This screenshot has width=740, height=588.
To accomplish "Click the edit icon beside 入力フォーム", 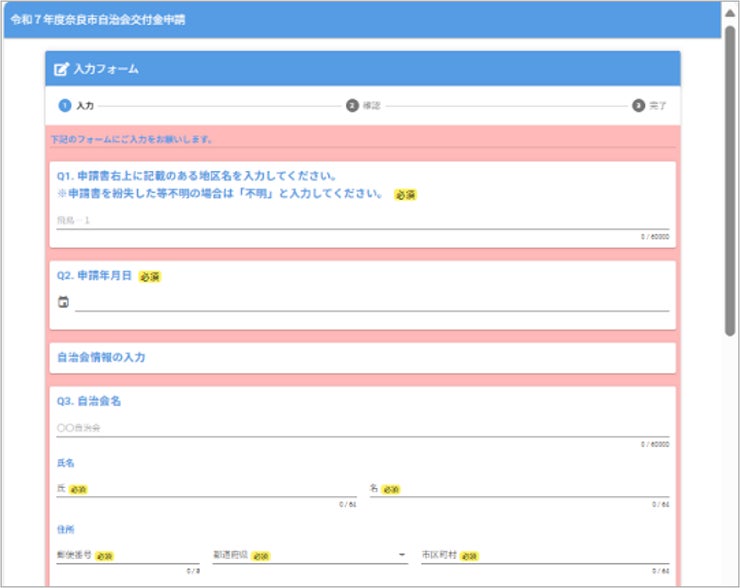I will pos(61,69).
